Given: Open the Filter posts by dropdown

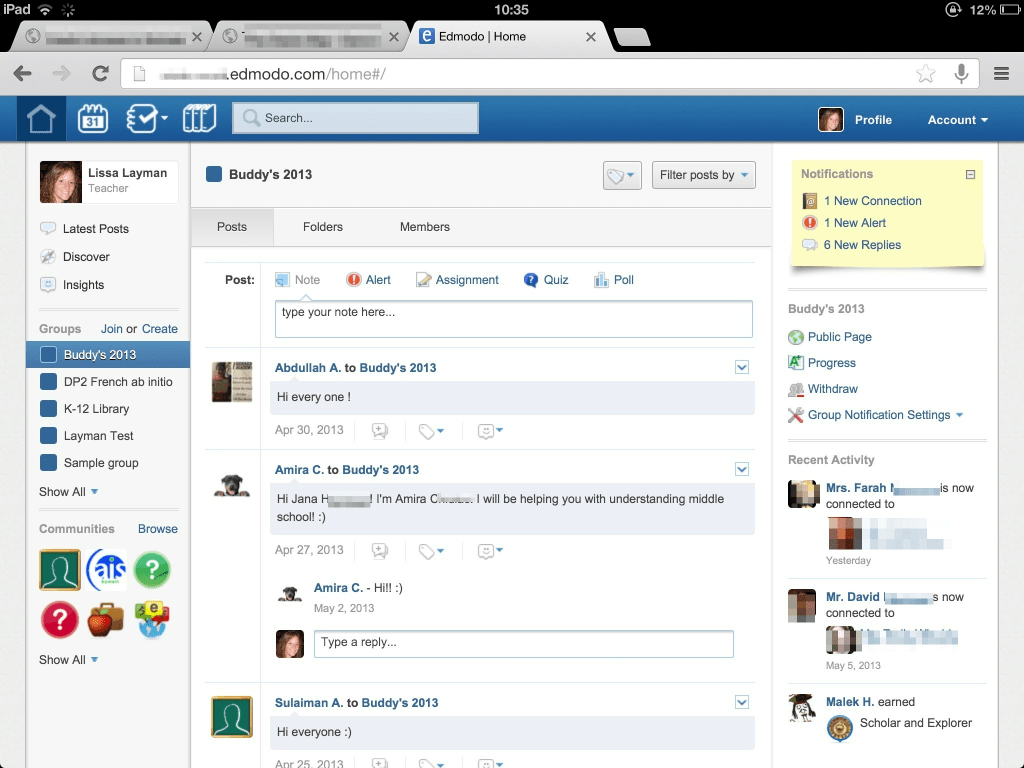Looking at the screenshot, I should tap(703, 175).
